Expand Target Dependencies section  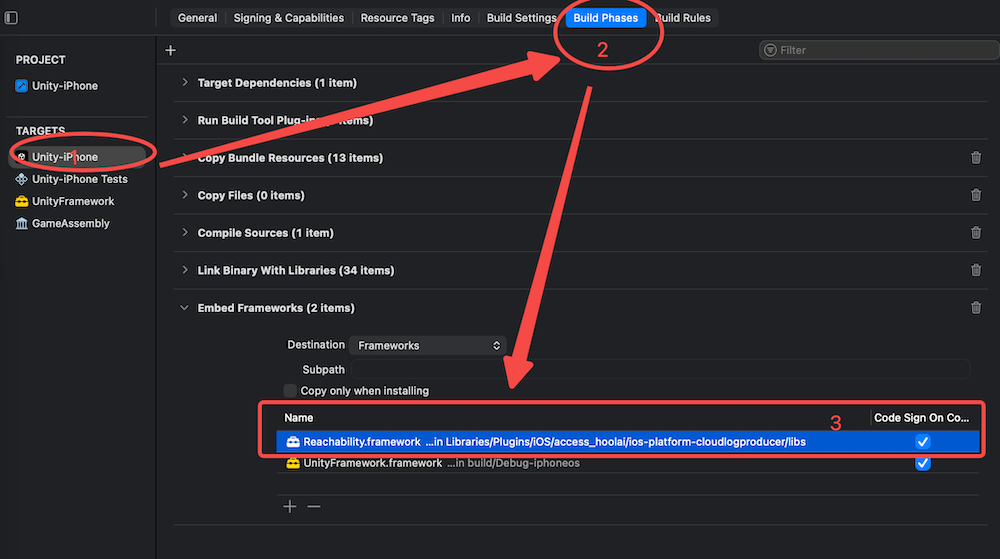185,83
